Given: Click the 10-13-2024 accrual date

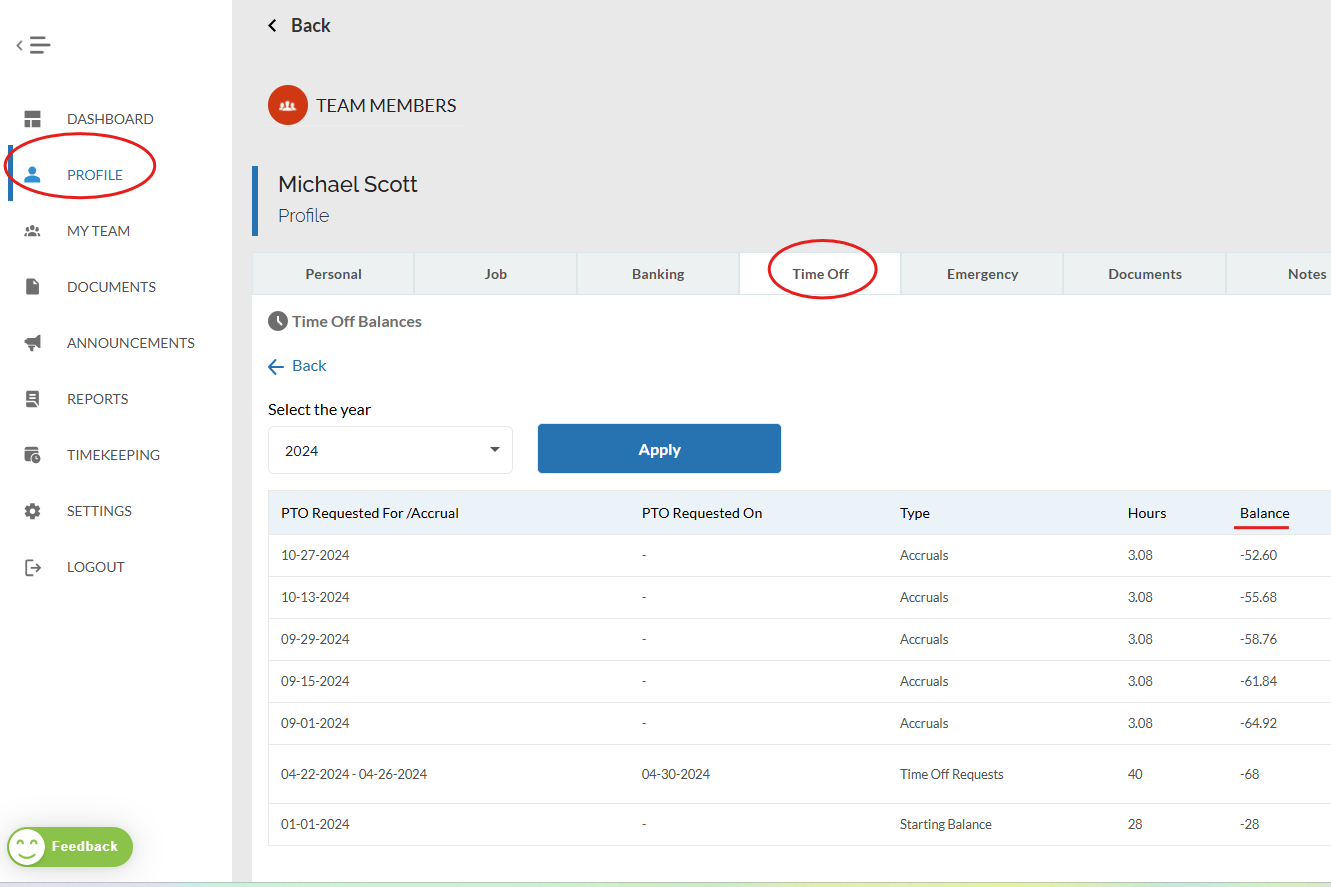Looking at the screenshot, I should point(315,597).
